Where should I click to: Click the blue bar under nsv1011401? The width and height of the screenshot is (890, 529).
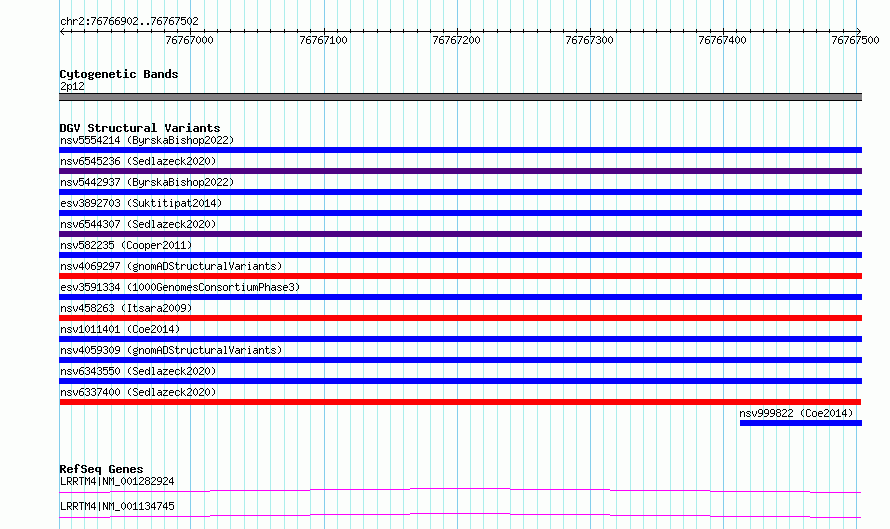[x=460, y=339]
